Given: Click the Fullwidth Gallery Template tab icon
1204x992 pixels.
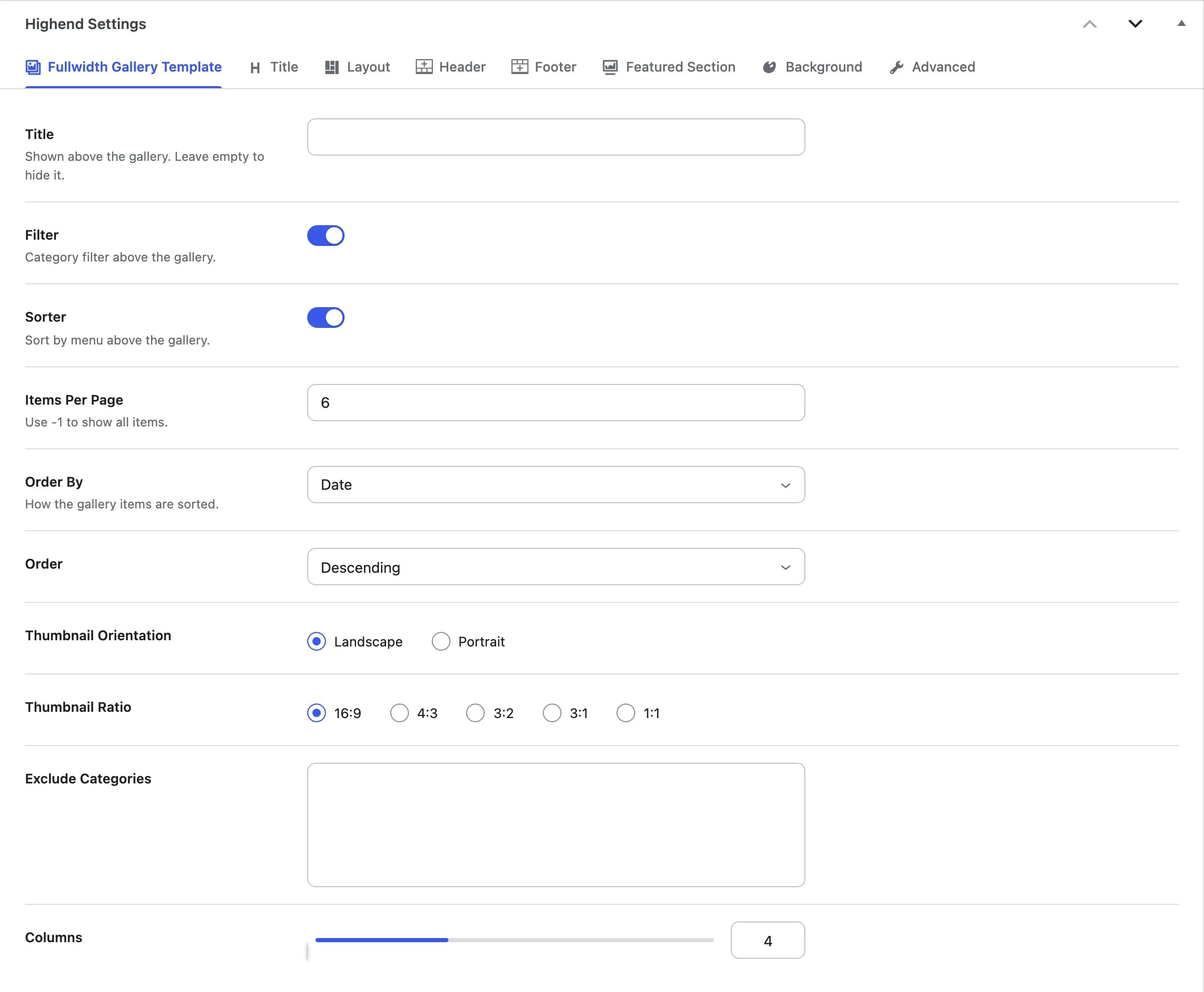Looking at the screenshot, I should click(x=33, y=67).
